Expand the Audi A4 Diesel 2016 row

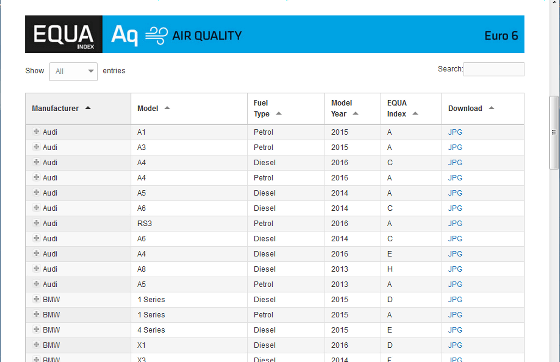tap(36, 162)
